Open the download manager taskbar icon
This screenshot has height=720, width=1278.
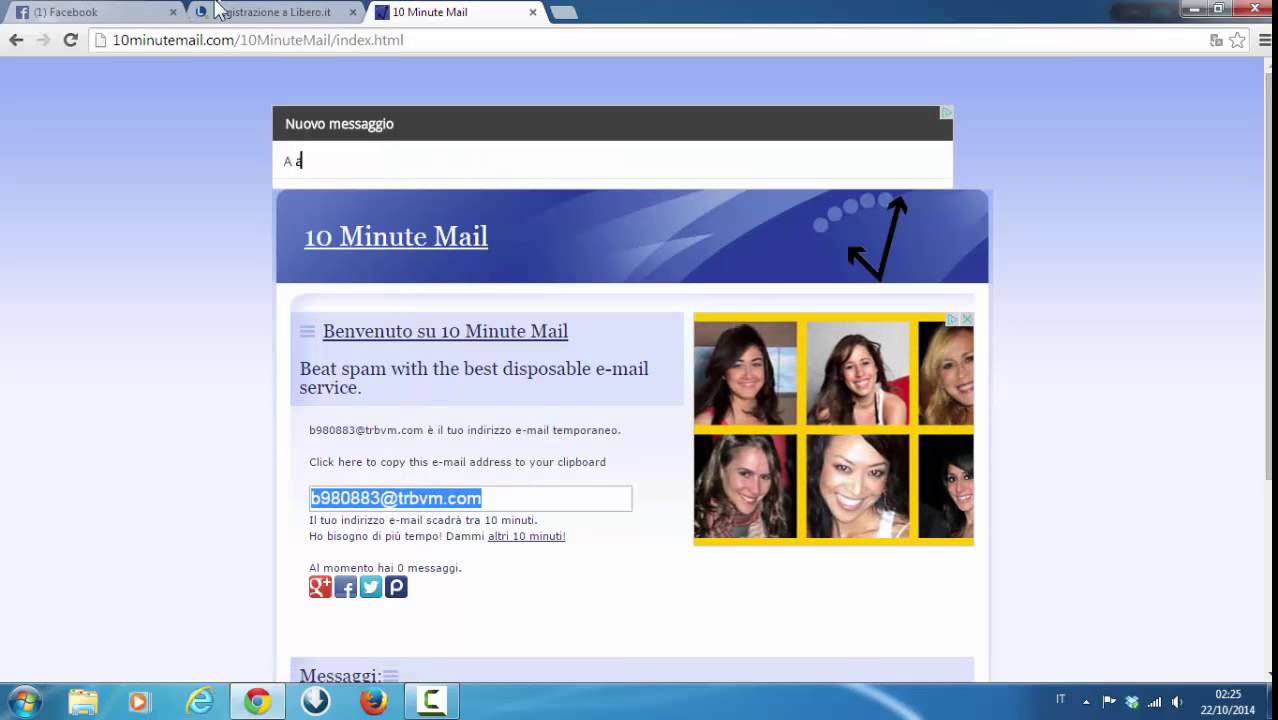pyautogui.click(x=316, y=702)
